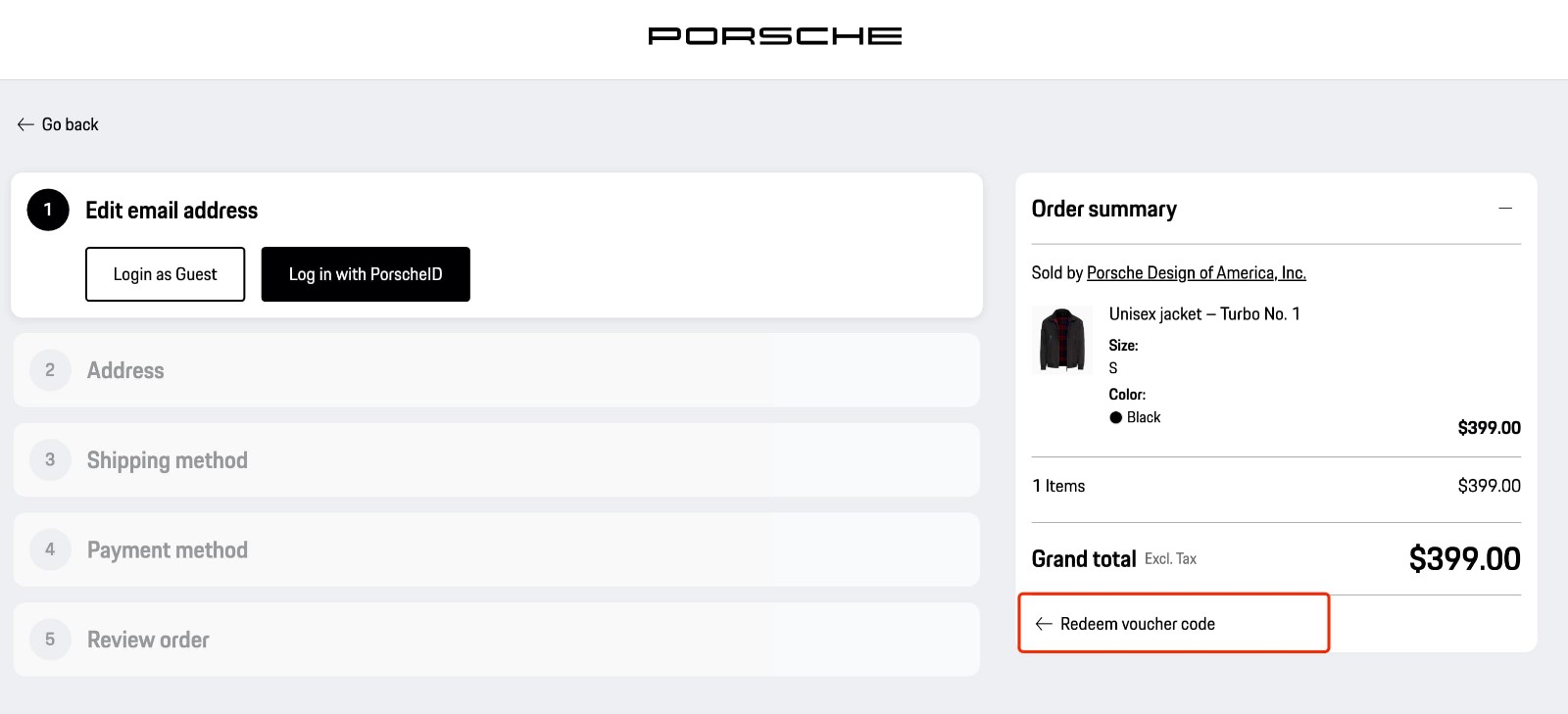
Task: Click the Go back arrow icon
Action: pyautogui.click(x=24, y=124)
